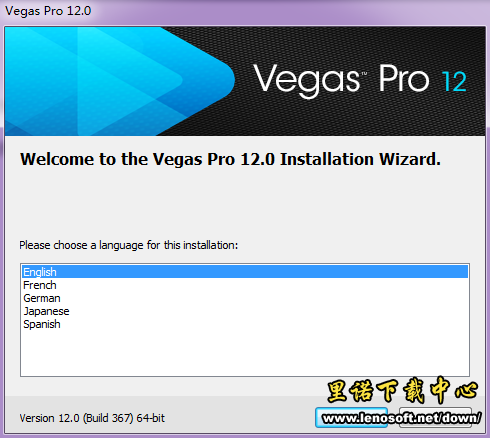Select English in the language list
The width and height of the screenshot is (490, 438).
click(x=245, y=272)
